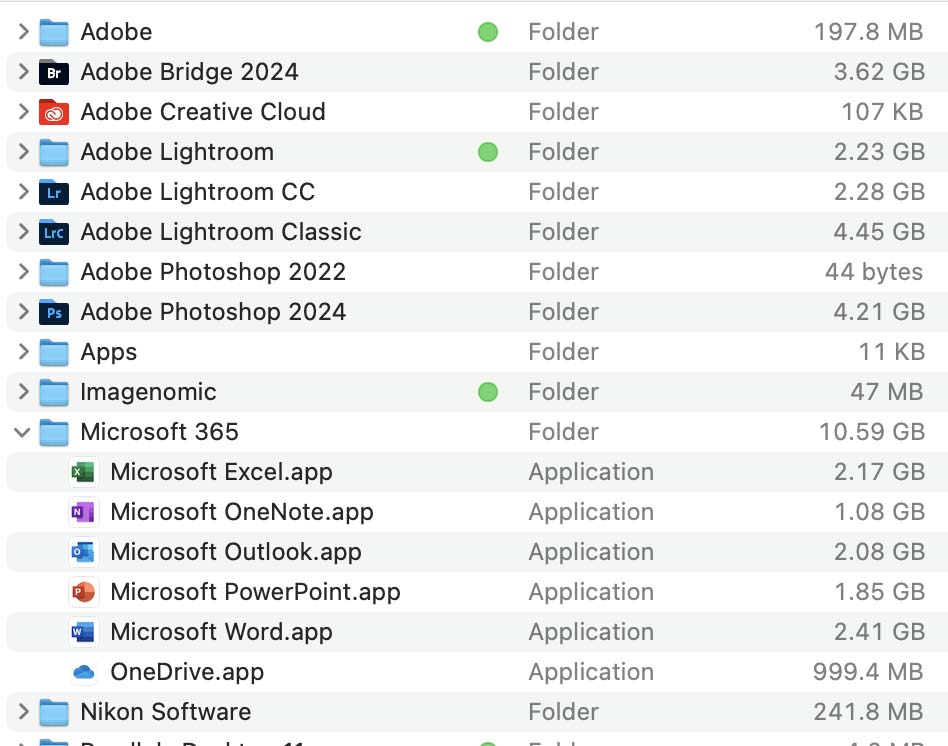
Task: Click the Adobe Lightroom Classic icon
Action: coord(53,232)
